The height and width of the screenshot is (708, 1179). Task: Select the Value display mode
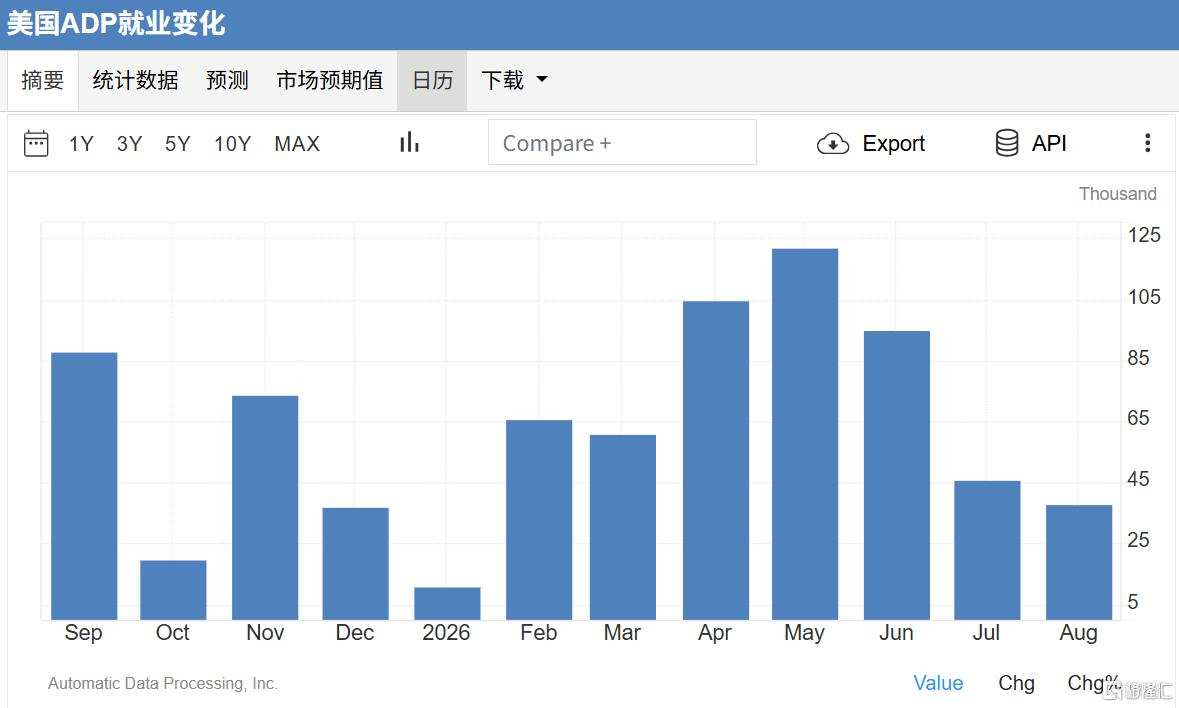(938, 683)
